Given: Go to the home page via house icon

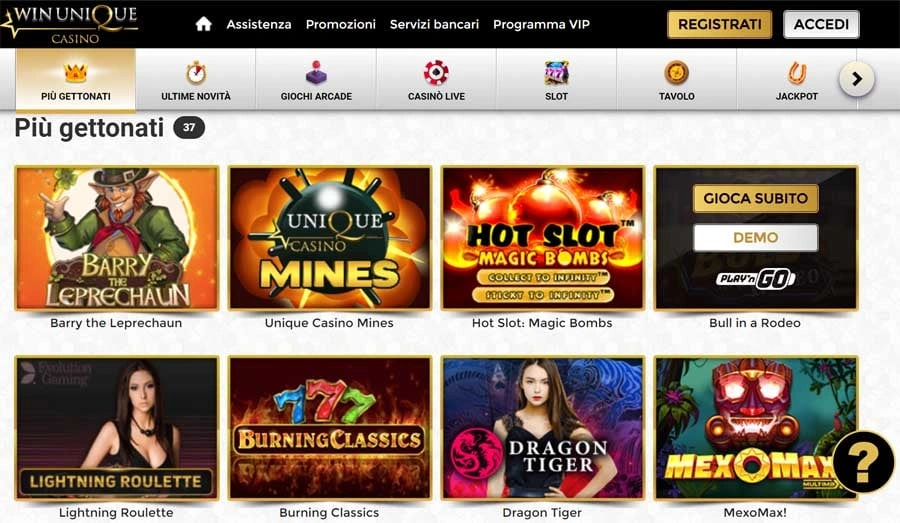Looking at the screenshot, I should click(x=204, y=24).
